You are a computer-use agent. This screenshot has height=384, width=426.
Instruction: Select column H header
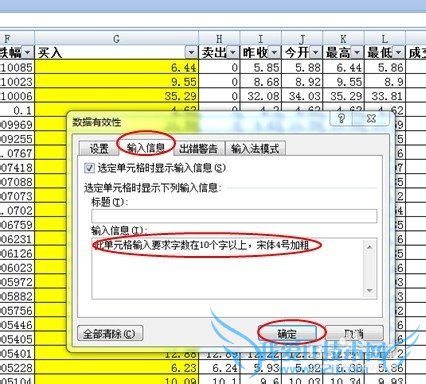pos(219,39)
